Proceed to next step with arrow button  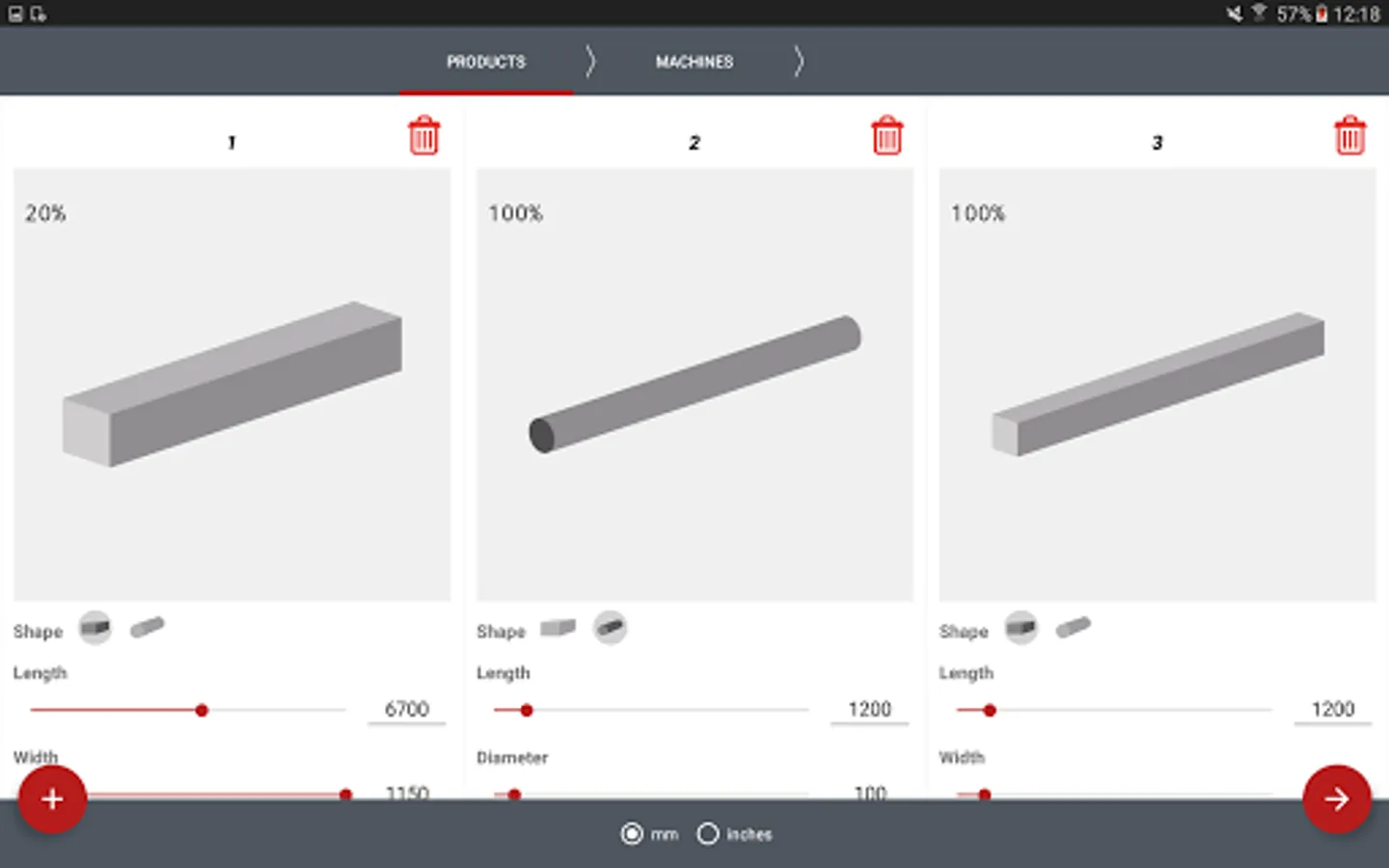click(x=1336, y=799)
